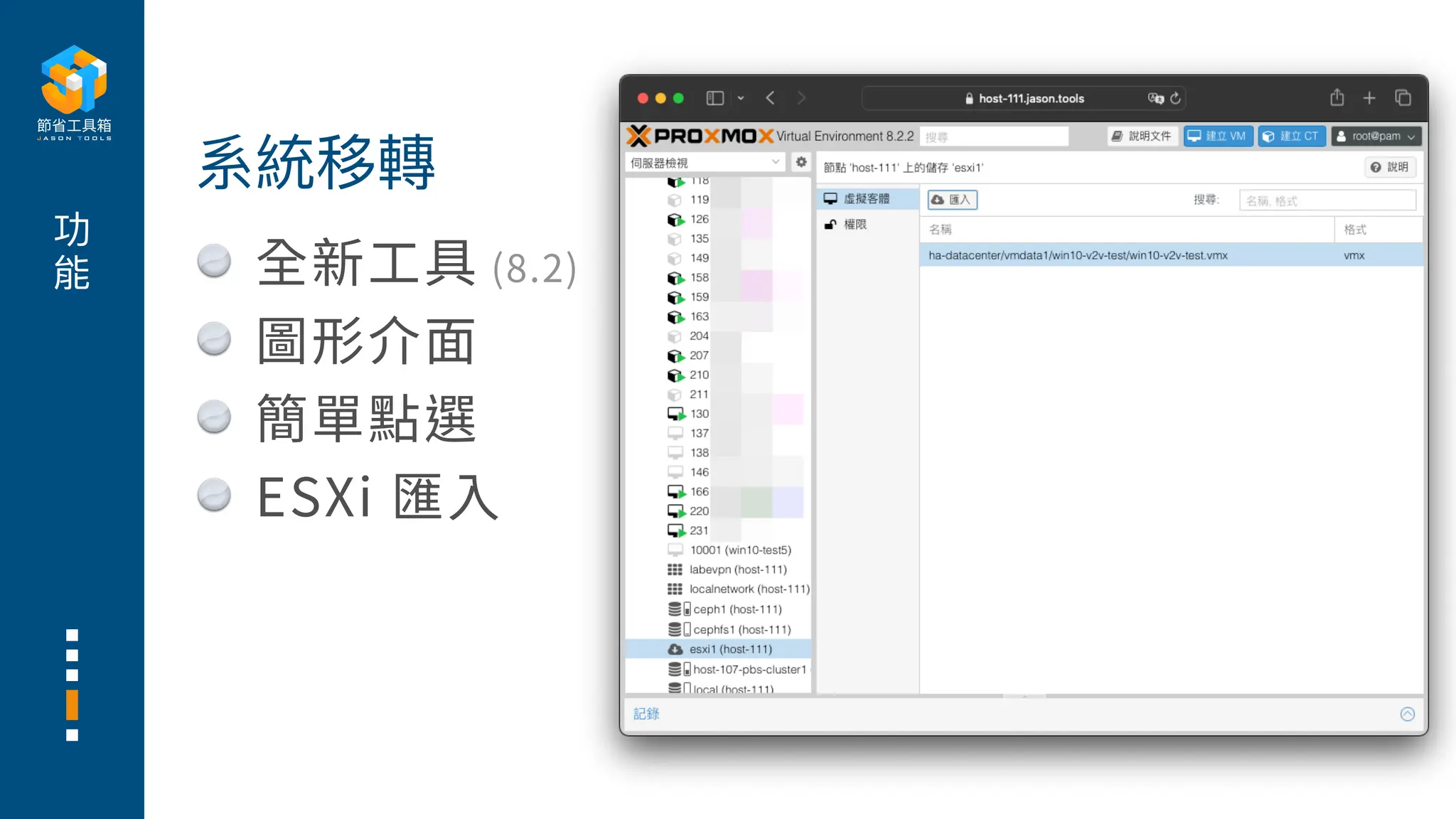Click the running VM monitor icon for 130
This screenshot has width=1456, height=819.
[675, 414]
